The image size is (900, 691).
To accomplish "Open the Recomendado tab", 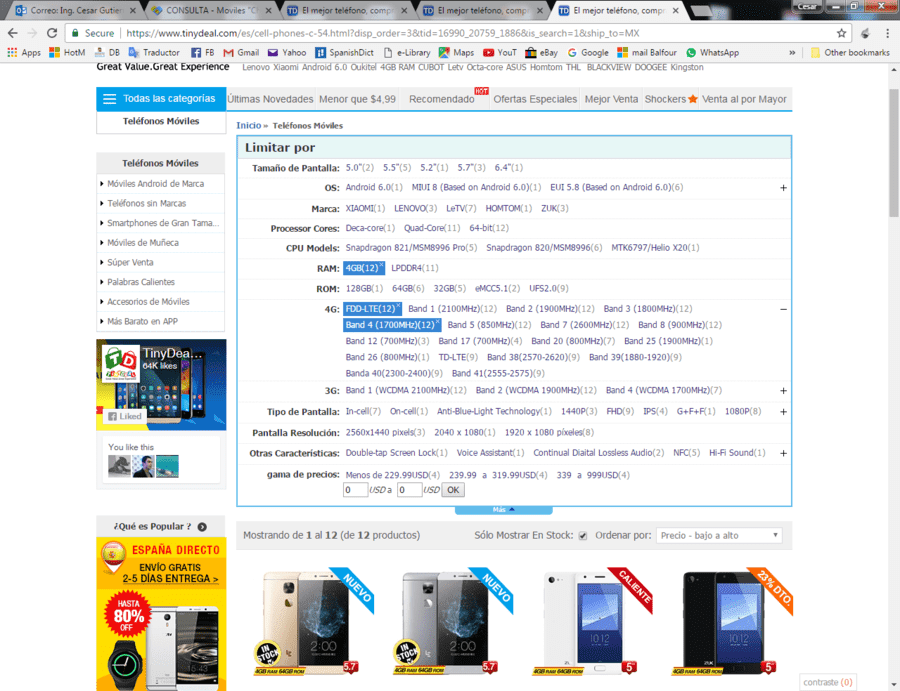I will [x=442, y=99].
